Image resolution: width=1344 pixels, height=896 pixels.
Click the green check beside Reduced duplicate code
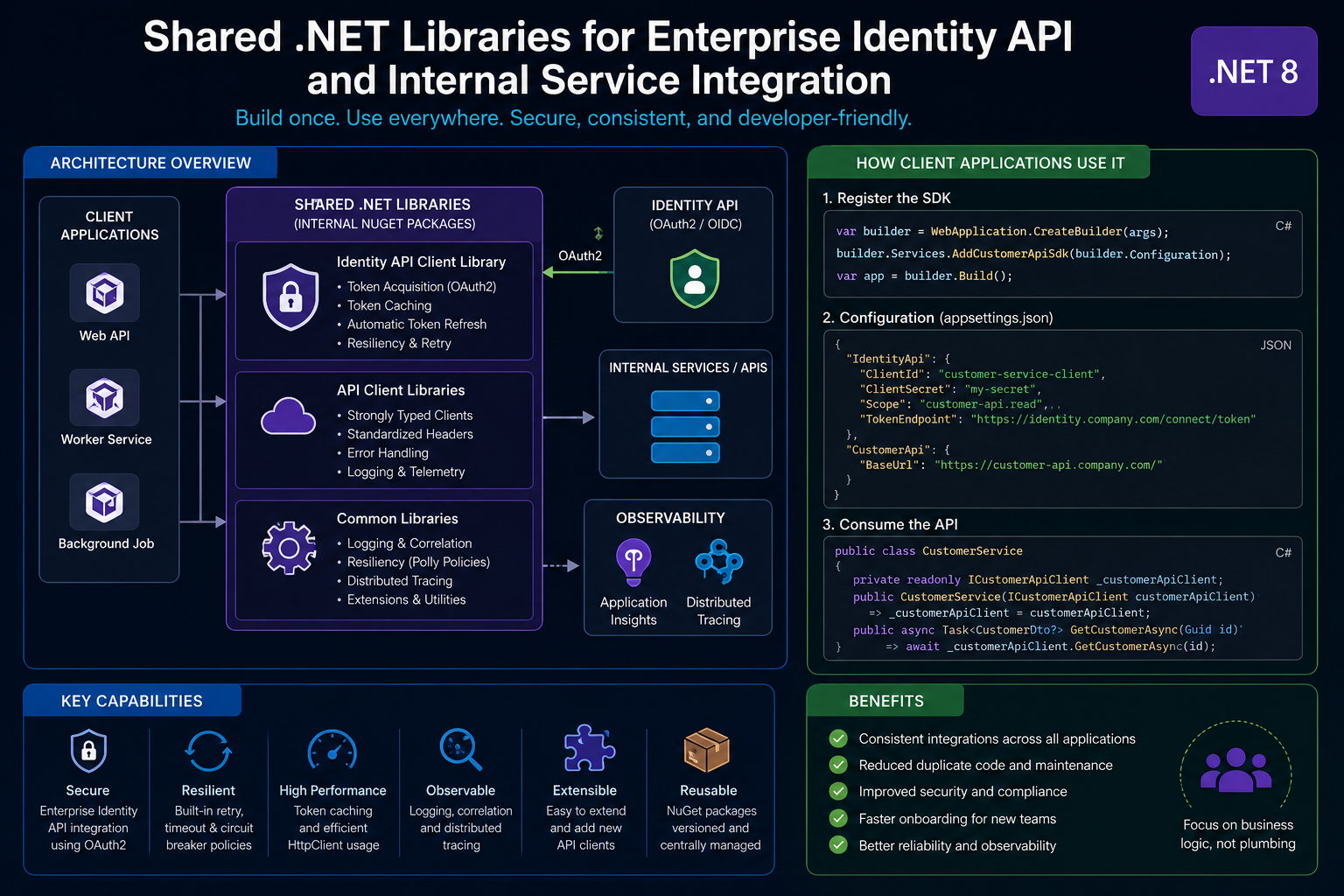(x=838, y=765)
